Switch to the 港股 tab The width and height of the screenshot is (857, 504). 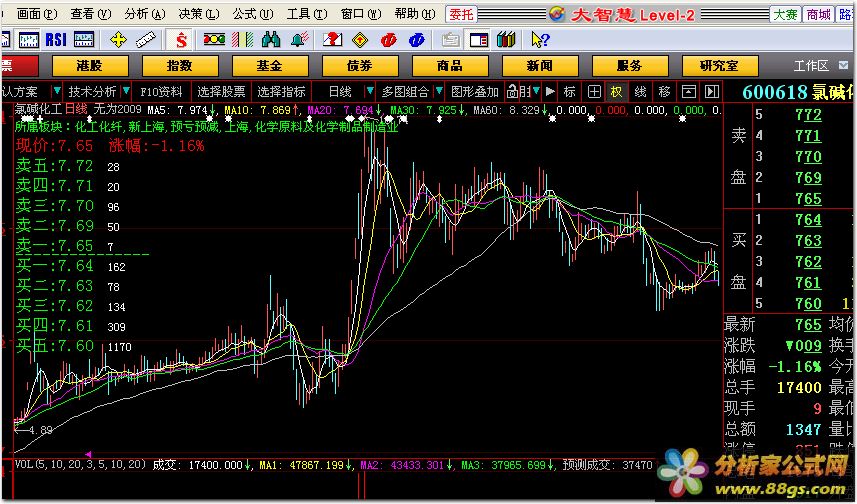tap(90, 66)
